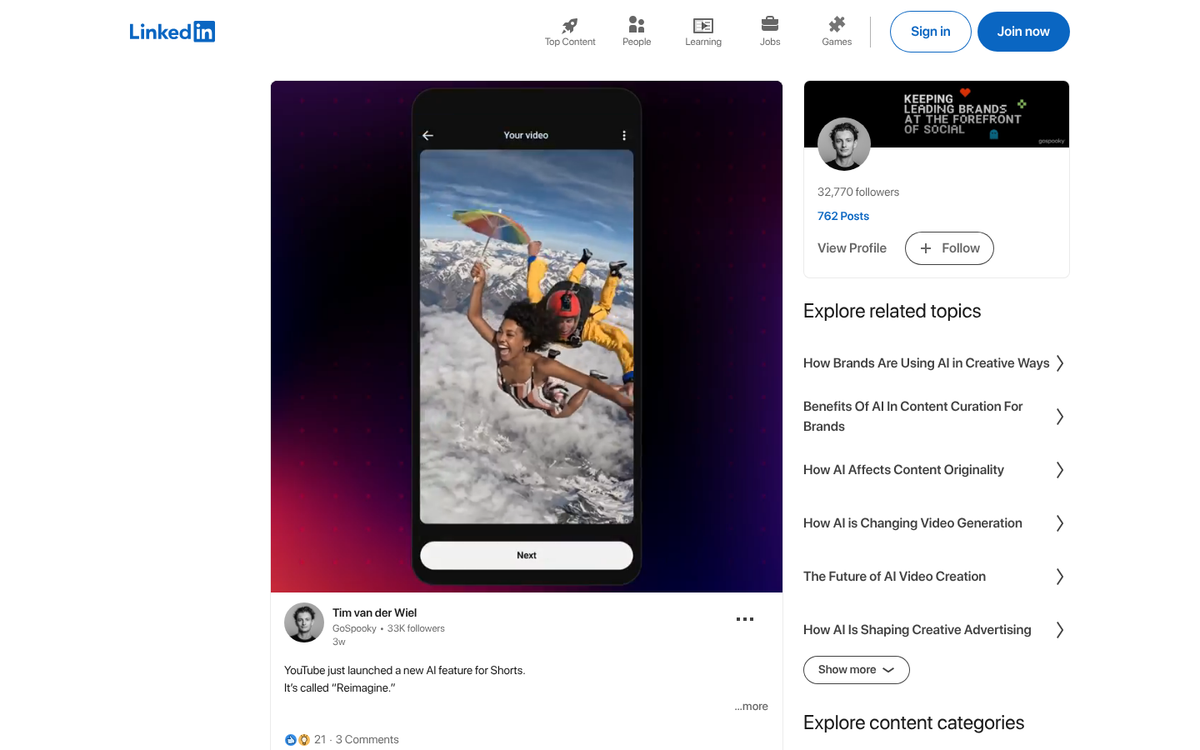
Task: Open the Jobs briefcase icon
Action: [x=770, y=25]
